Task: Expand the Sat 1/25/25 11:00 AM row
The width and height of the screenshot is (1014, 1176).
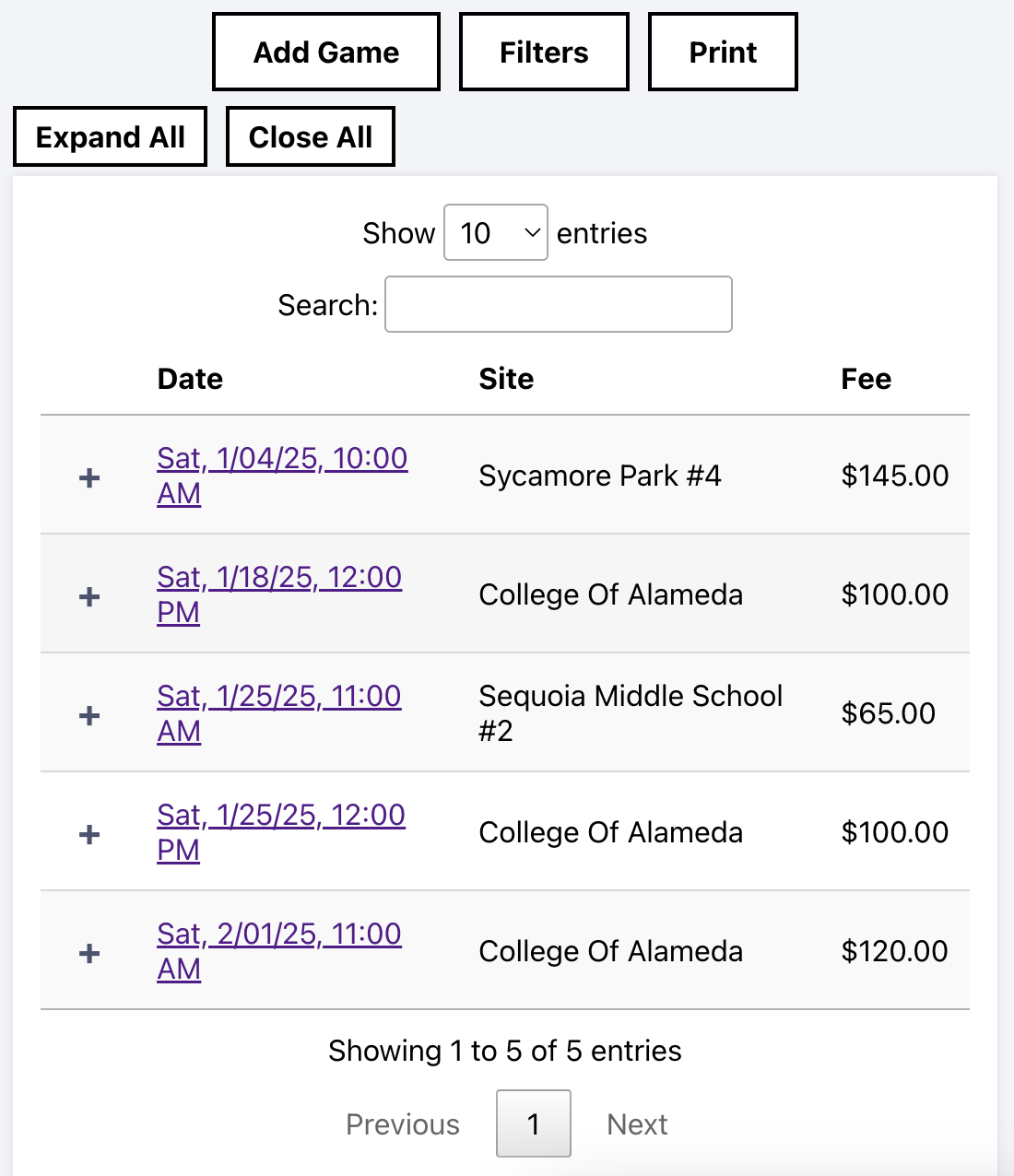Action: click(89, 715)
